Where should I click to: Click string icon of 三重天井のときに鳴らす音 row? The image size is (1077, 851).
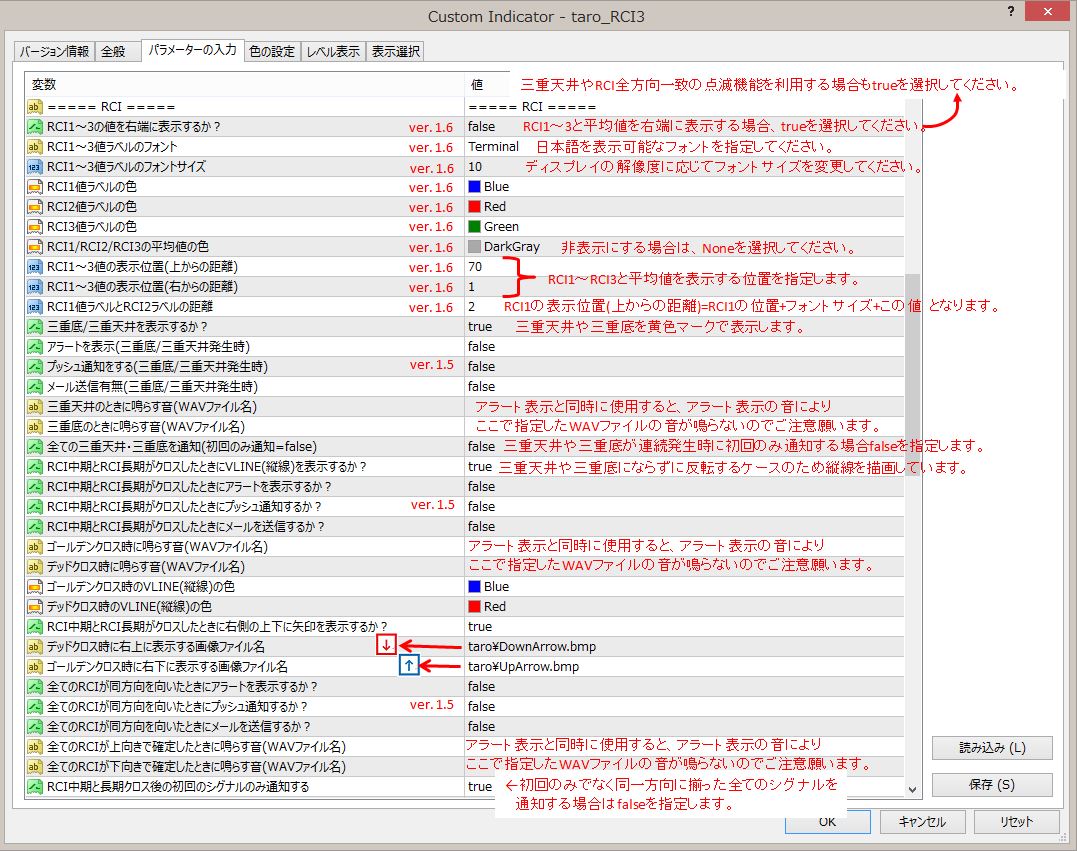[x=34, y=407]
